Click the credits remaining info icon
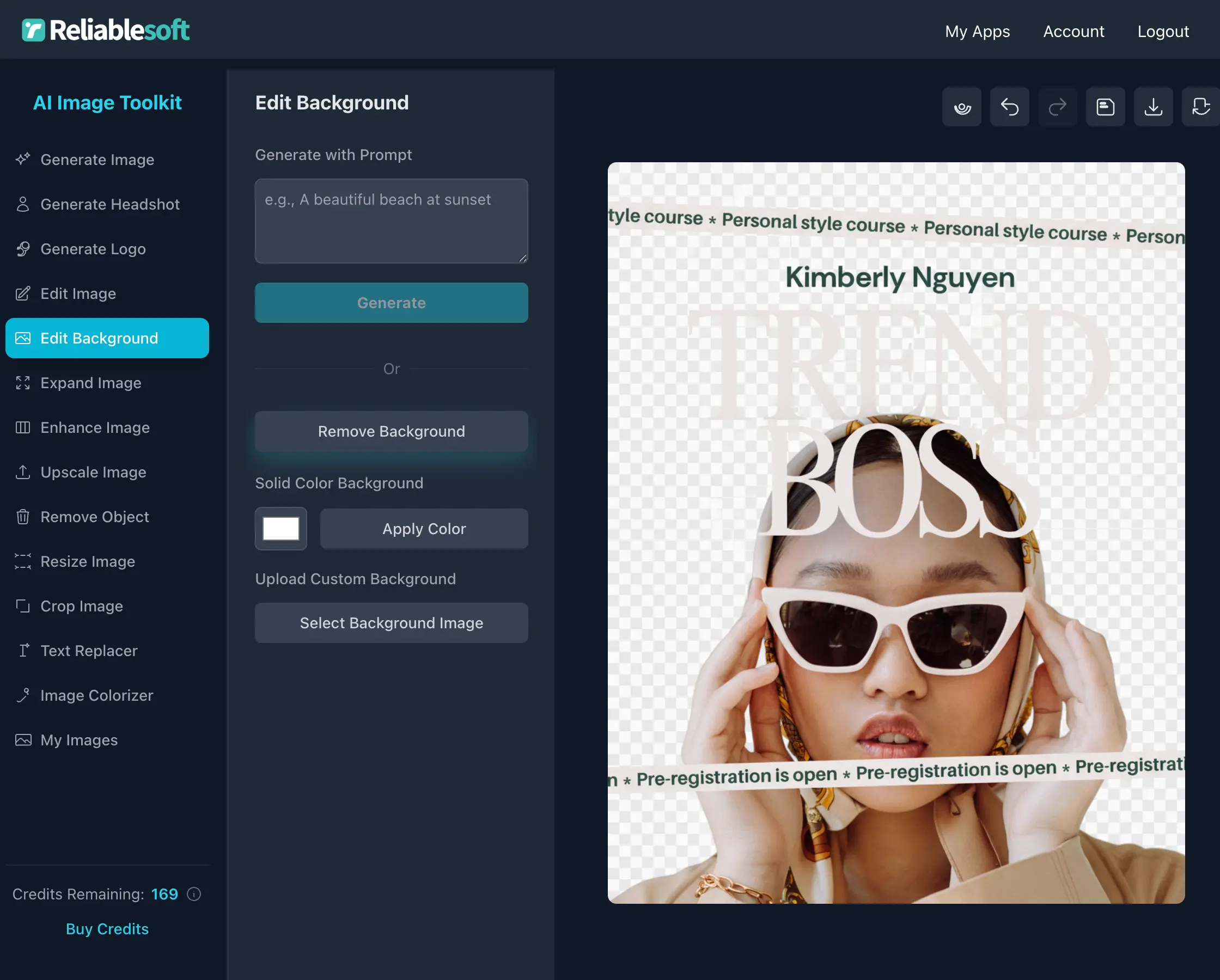 (x=194, y=895)
